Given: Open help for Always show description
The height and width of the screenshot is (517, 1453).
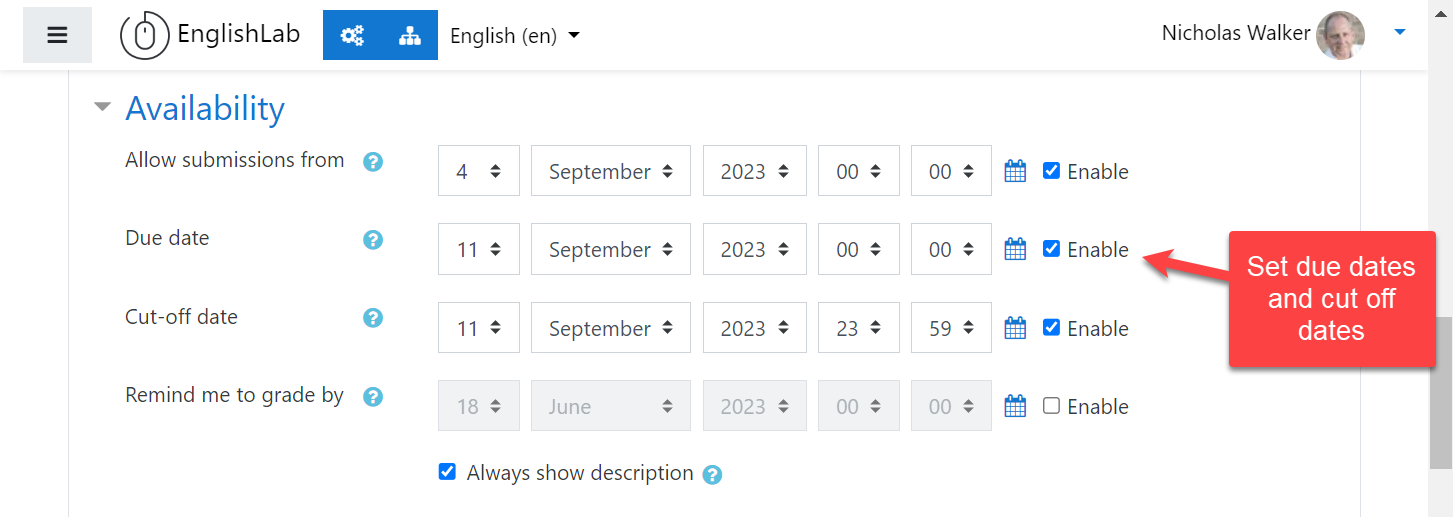Looking at the screenshot, I should click(712, 475).
